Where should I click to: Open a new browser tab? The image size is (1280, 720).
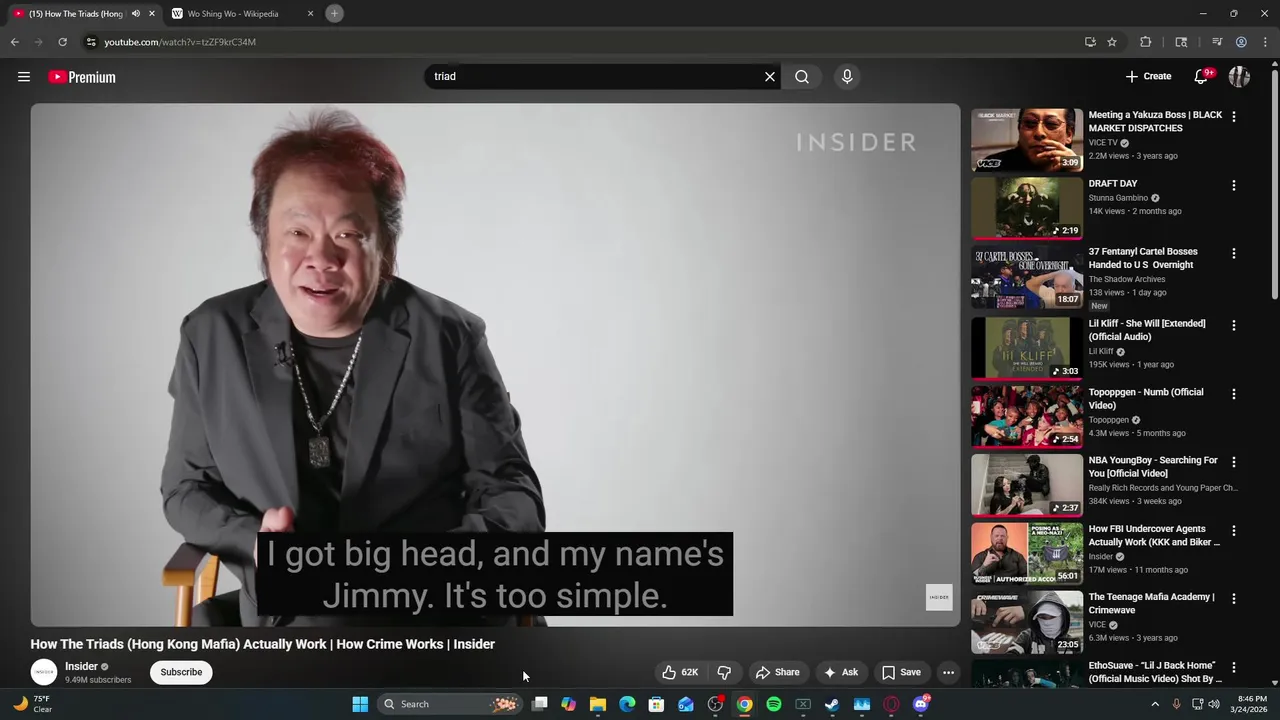coord(335,13)
